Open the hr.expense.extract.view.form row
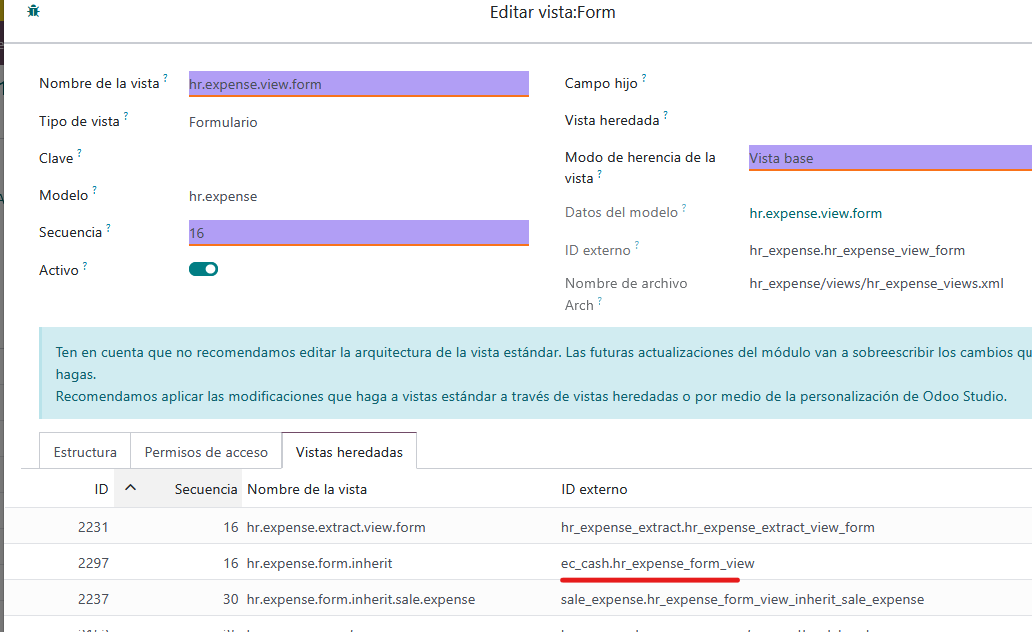Image resolution: width=1032 pixels, height=632 pixels. [x=336, y=527]
